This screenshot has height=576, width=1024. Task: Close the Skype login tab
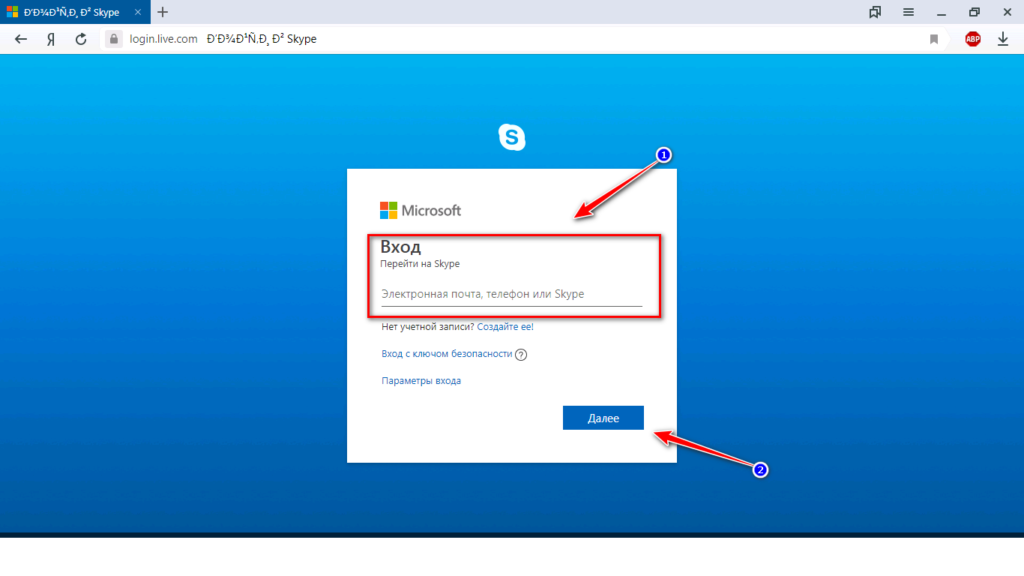click(x=138, y=12)
